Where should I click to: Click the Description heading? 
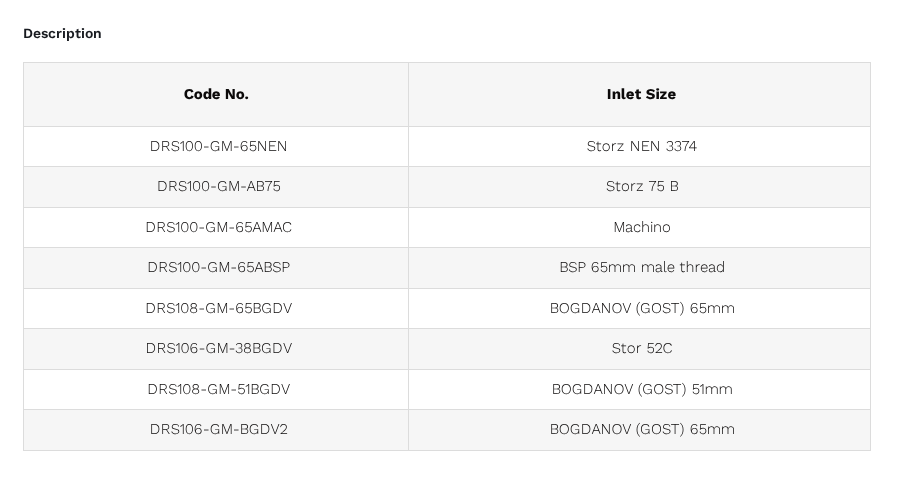62,33
